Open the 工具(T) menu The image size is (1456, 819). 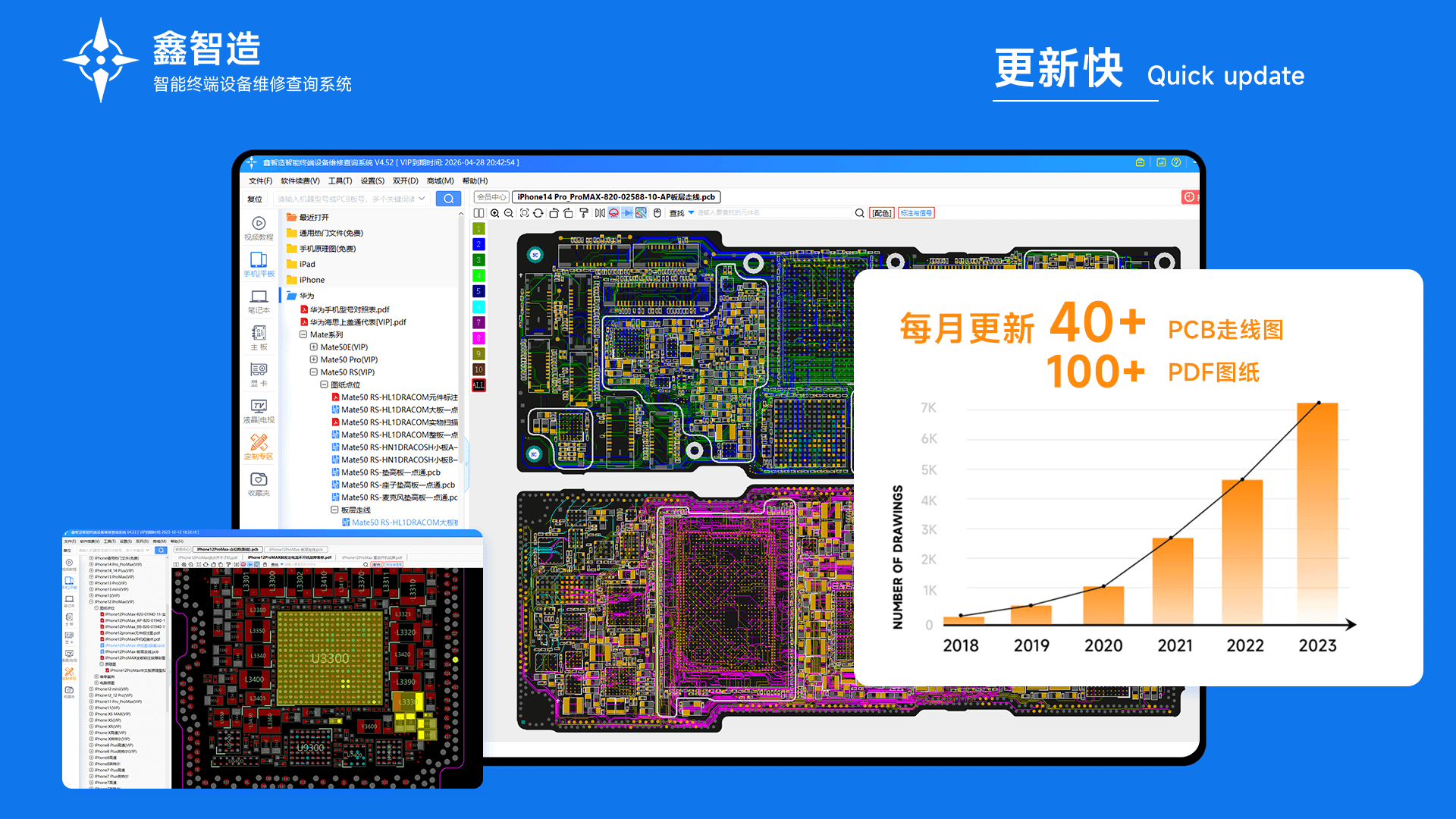click(x=340, y=180)
